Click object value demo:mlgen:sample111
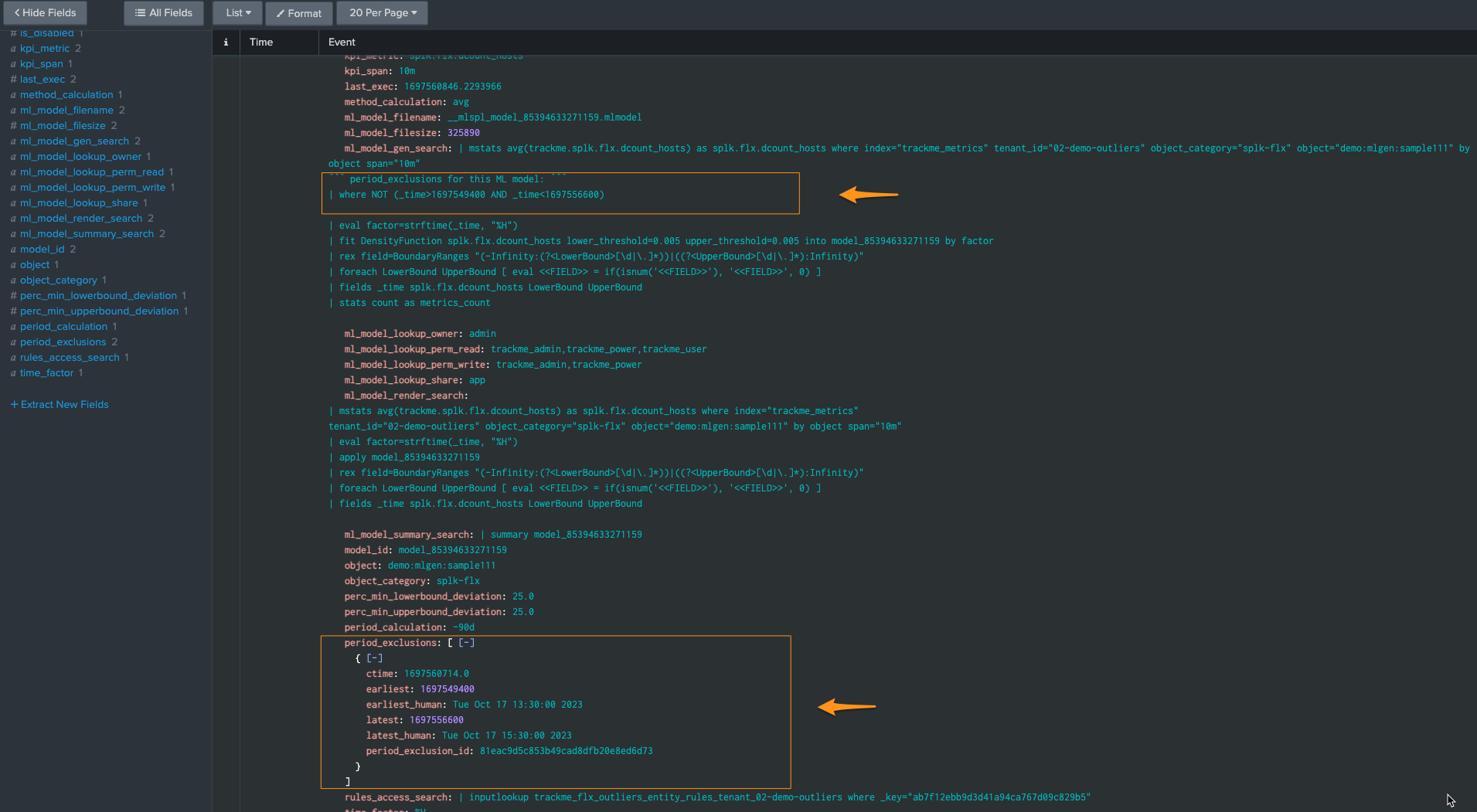1477x812 pixels. click(x=441, y=566)
